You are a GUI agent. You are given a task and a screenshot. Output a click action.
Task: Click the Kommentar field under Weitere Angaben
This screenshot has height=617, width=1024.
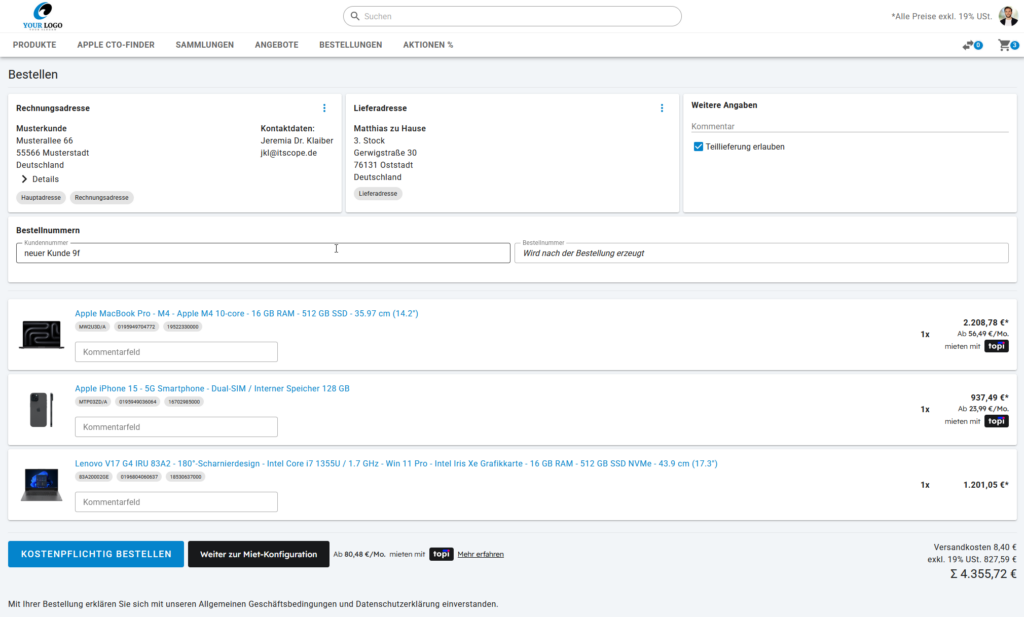coord(850,127)
